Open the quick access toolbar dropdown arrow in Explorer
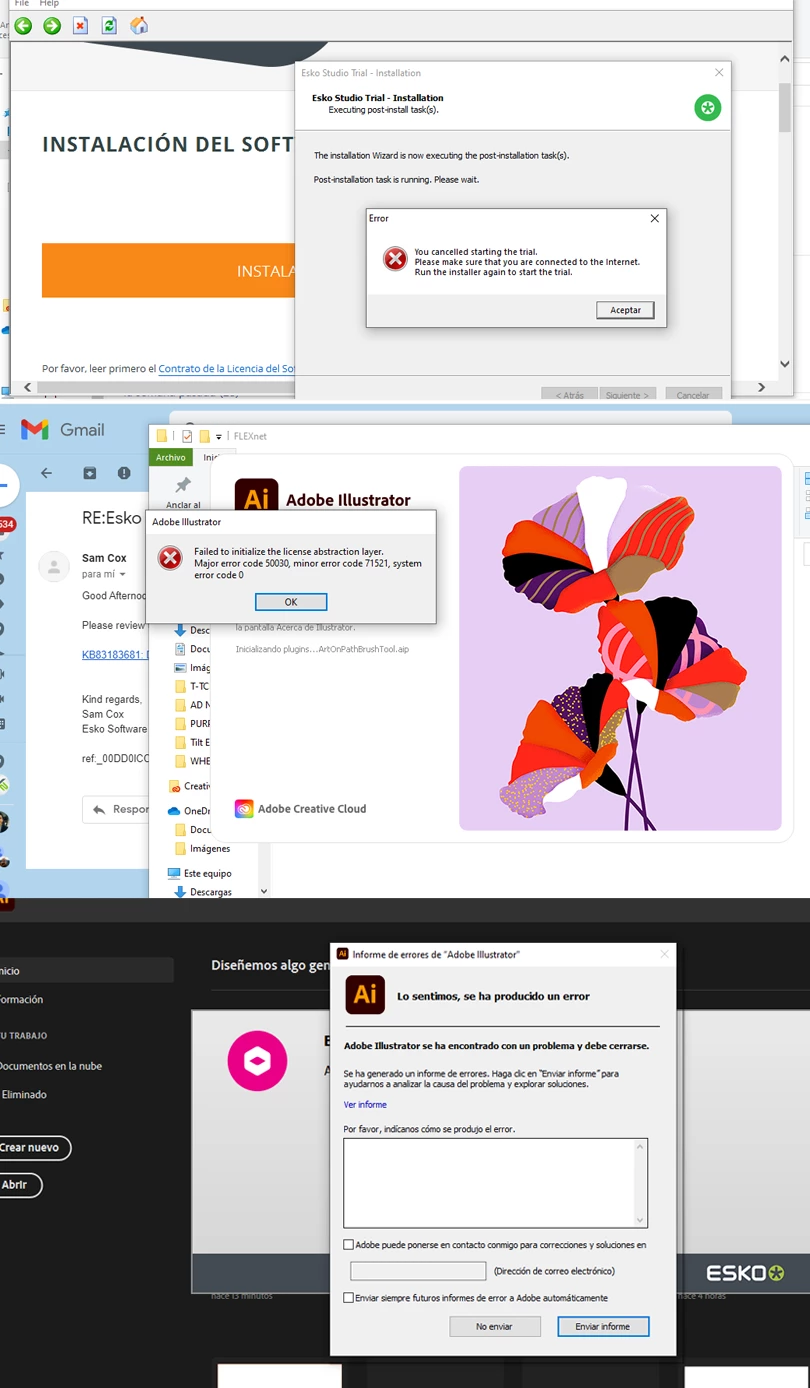This screenshot has width=810, height=1388. coord(219,437)
